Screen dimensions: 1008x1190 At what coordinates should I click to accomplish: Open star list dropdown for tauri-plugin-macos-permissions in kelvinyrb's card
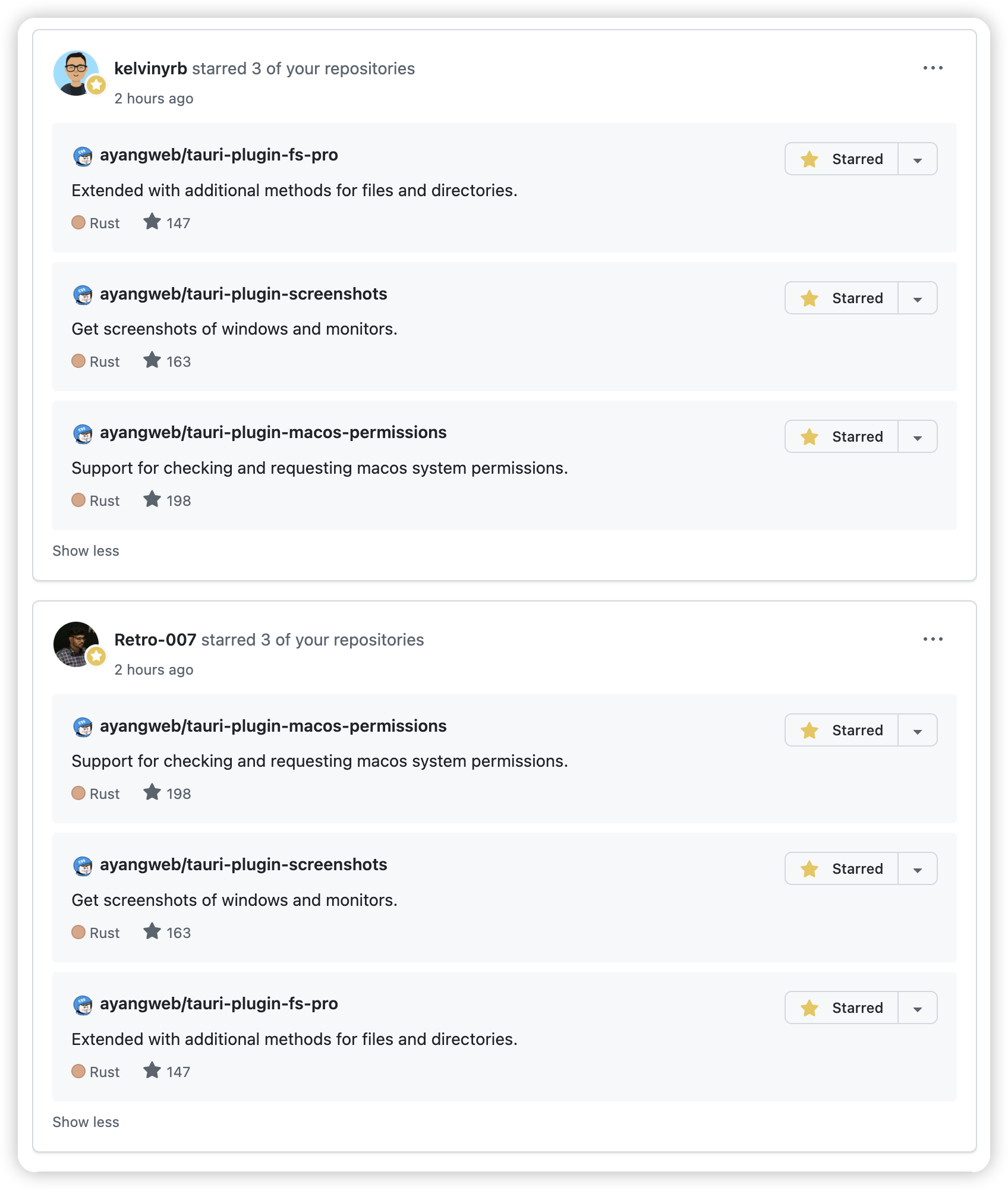coord(918,437)
